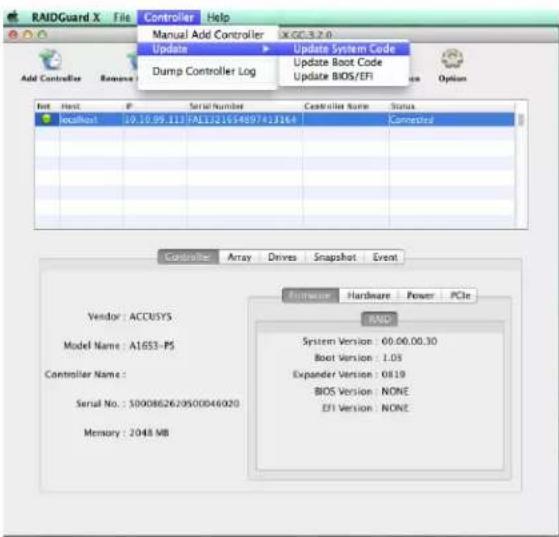Click EFI Version value NONE
The height and width of the screenshot is (537, 559).
coord(395,408)
